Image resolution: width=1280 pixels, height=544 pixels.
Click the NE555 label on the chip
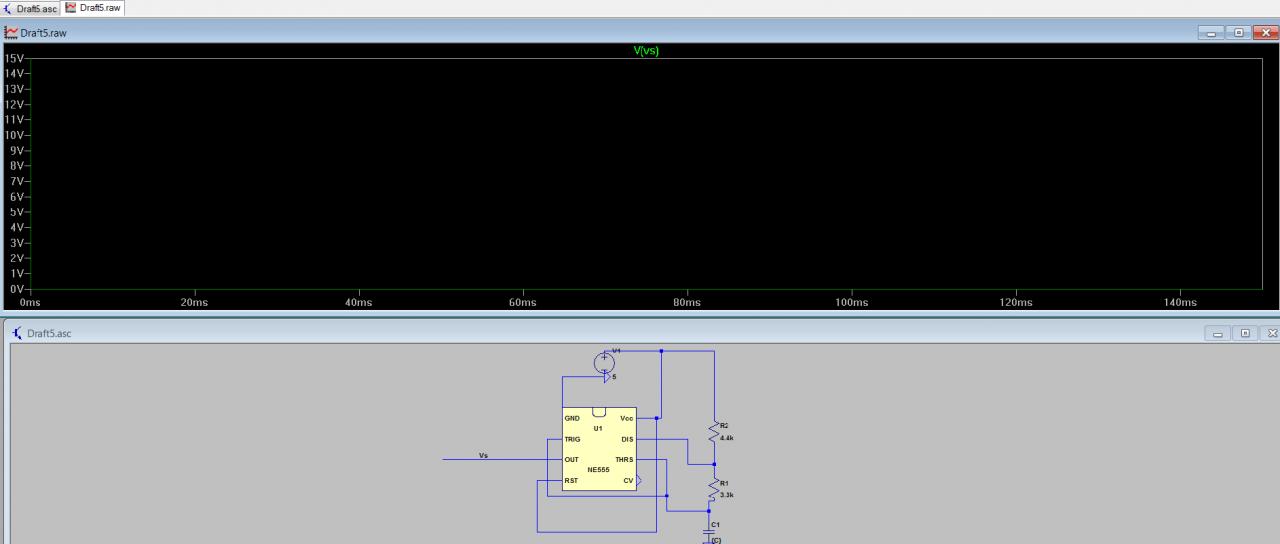(x=598, y=469)
